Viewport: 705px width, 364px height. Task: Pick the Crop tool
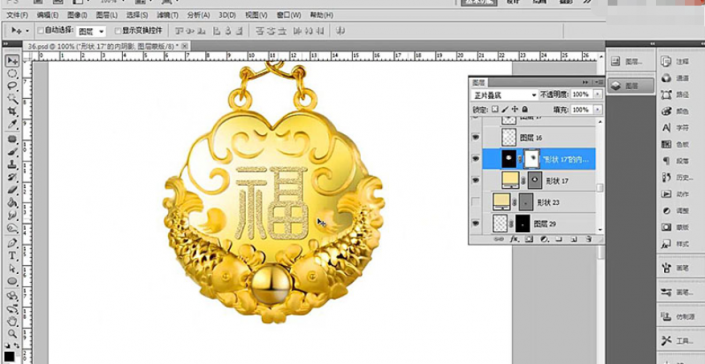[x=13, y=112]
